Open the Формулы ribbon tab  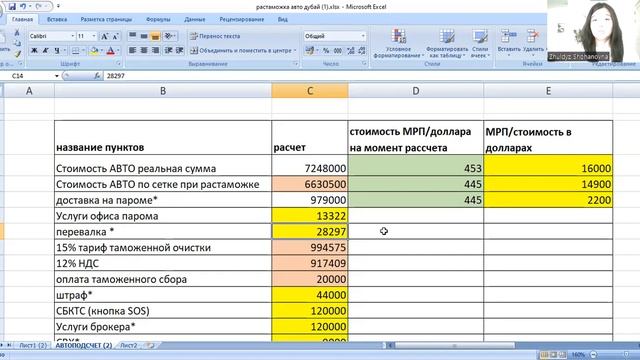pos(158,19)
